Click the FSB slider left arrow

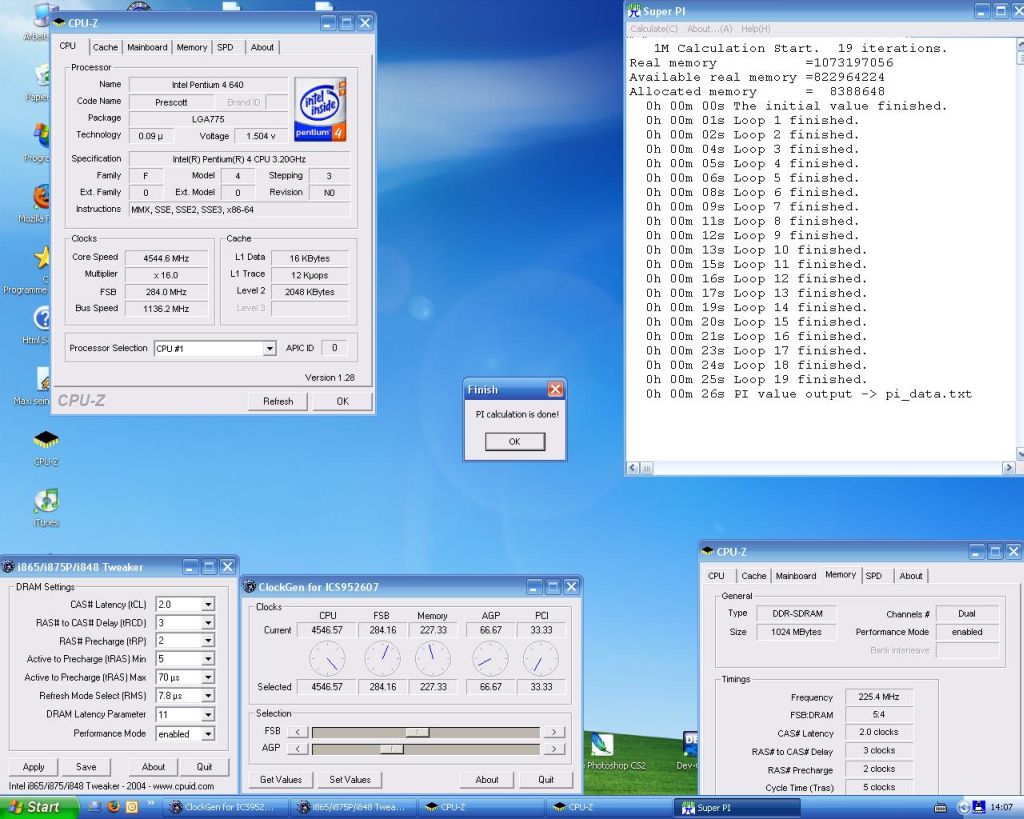coord(298,731)
